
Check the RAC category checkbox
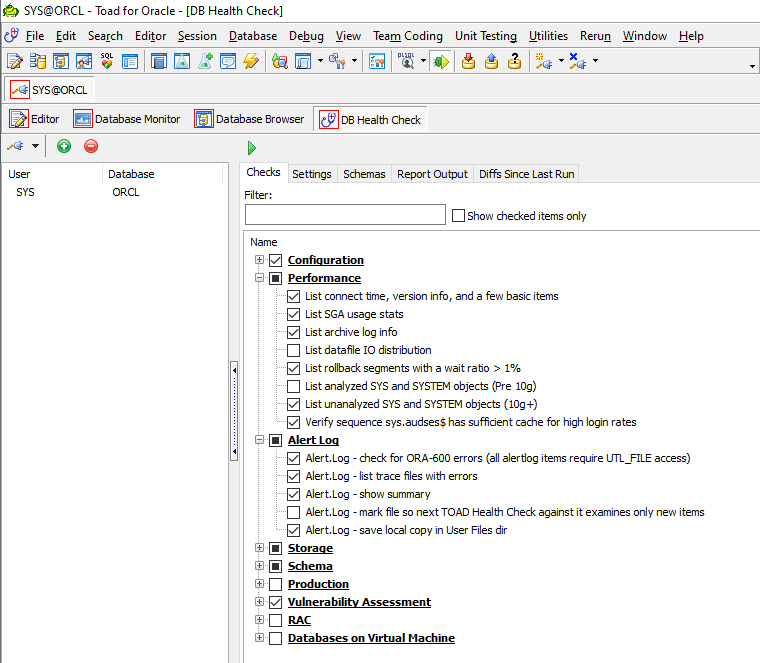(275, 620)
